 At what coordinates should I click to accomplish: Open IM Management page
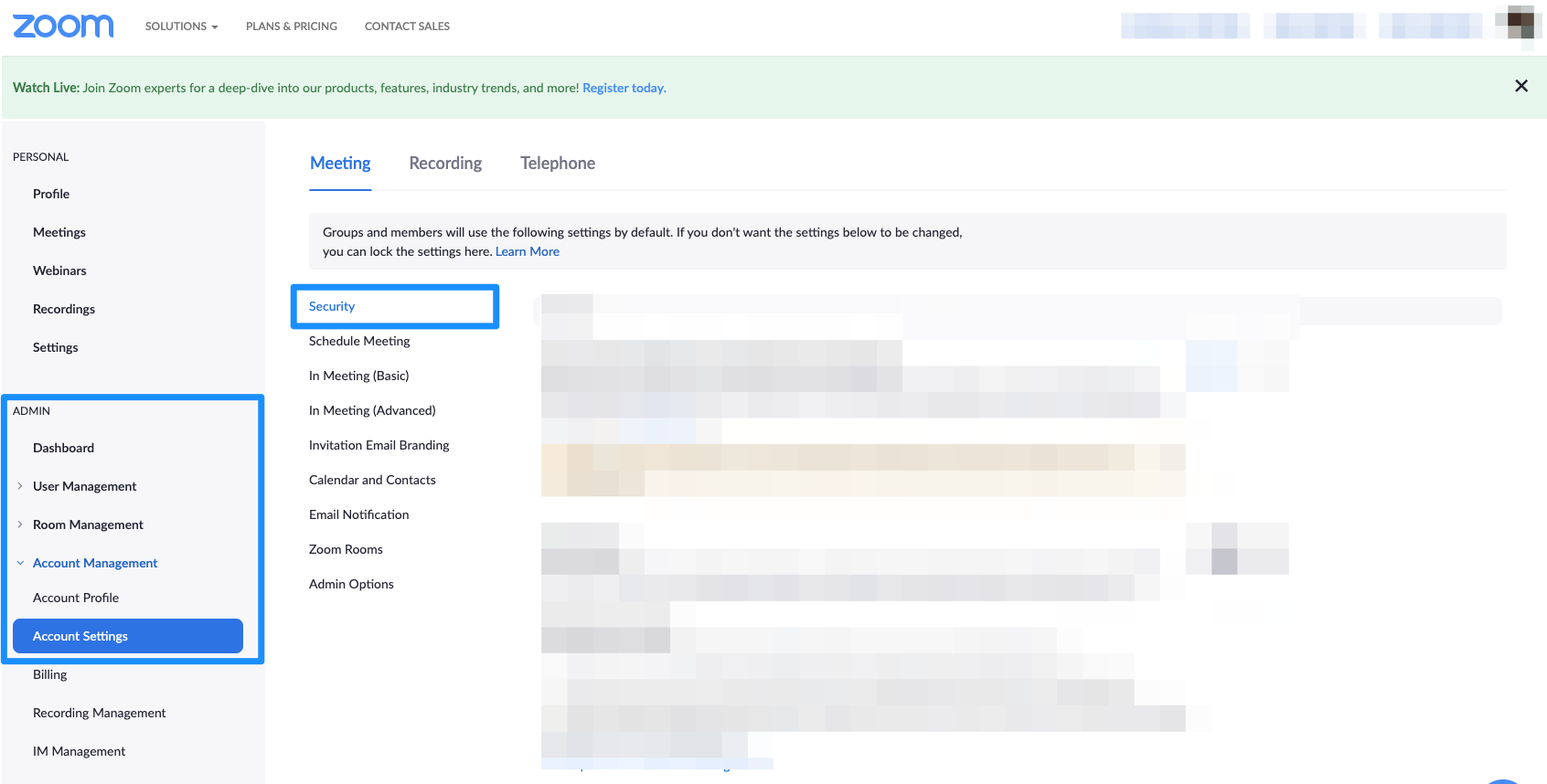click(x=80, y=751)
